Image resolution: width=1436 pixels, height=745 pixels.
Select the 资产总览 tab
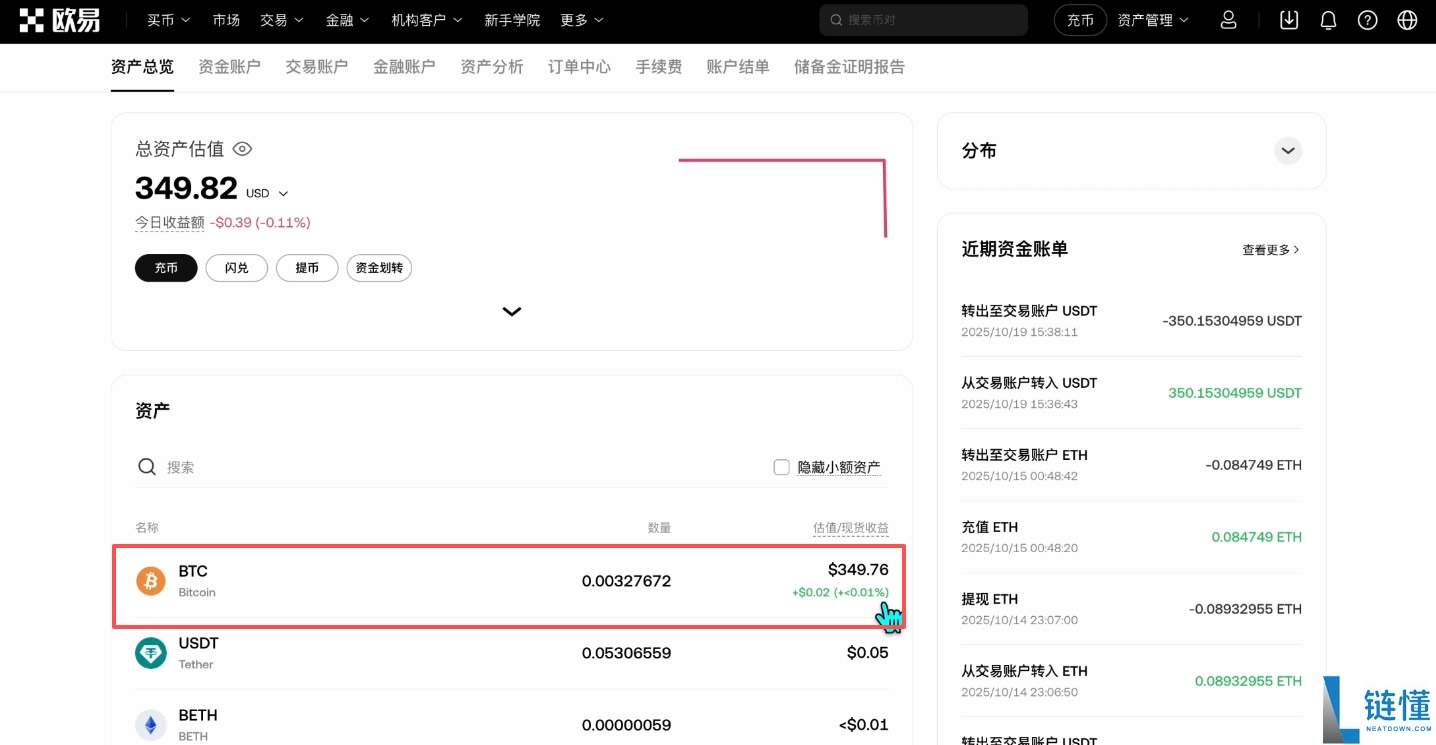point(142,67)
